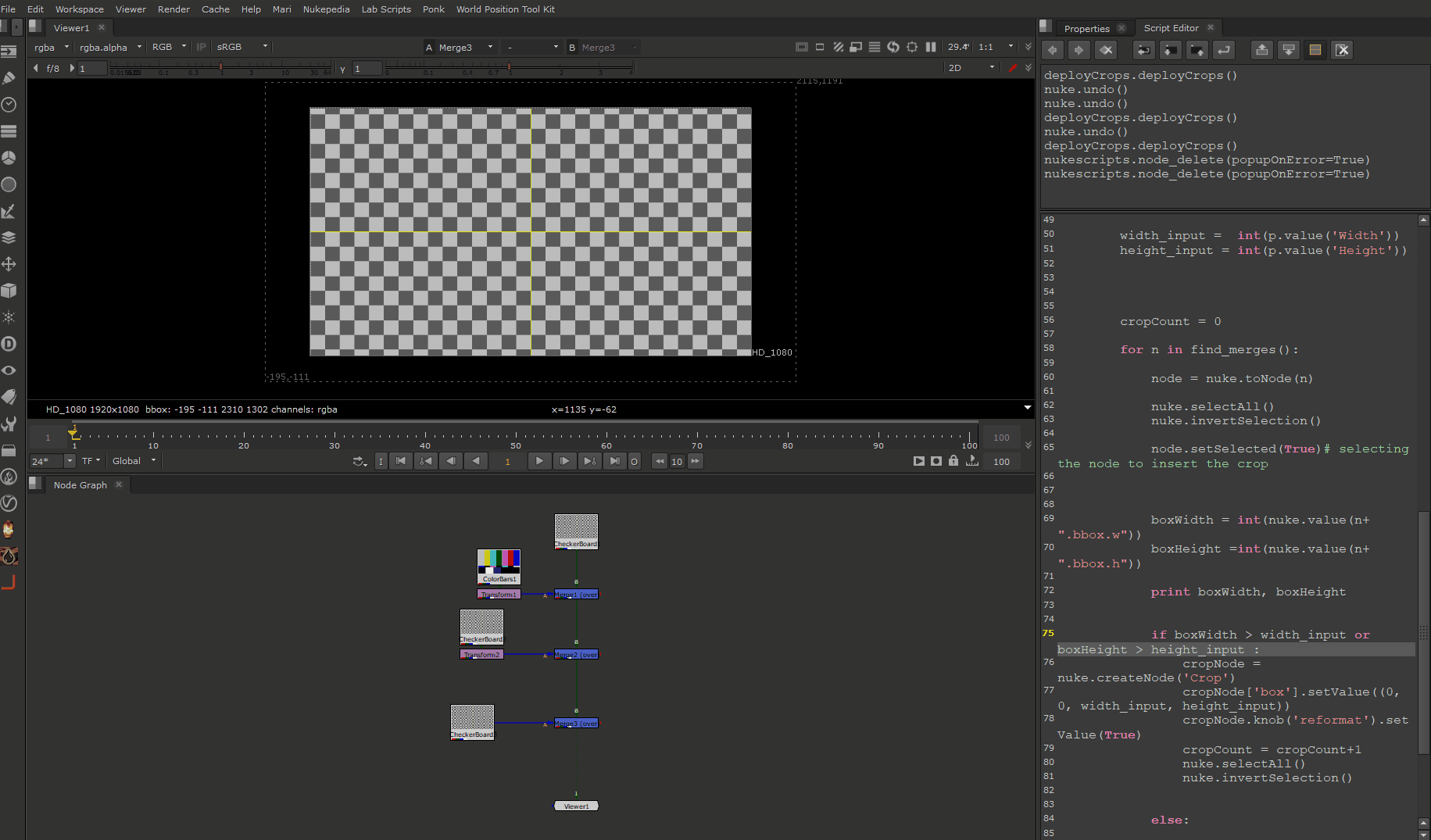Click the clear history button in Script Editor
The width and height of the screenshot is (1431, 840).
tap(1106, 50)
